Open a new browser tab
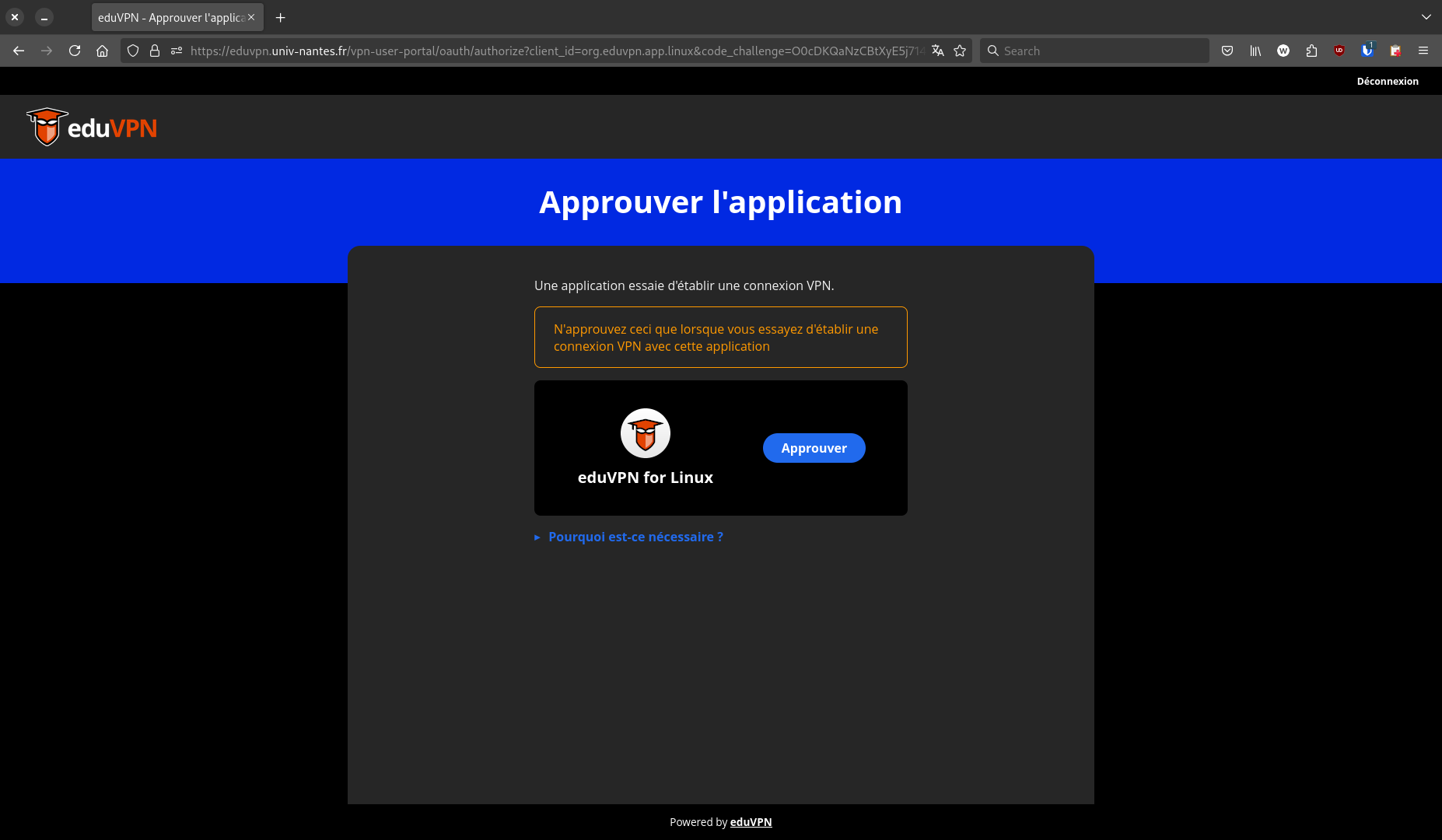This screenshot has width=1442, height=840. tap(281, 17)
